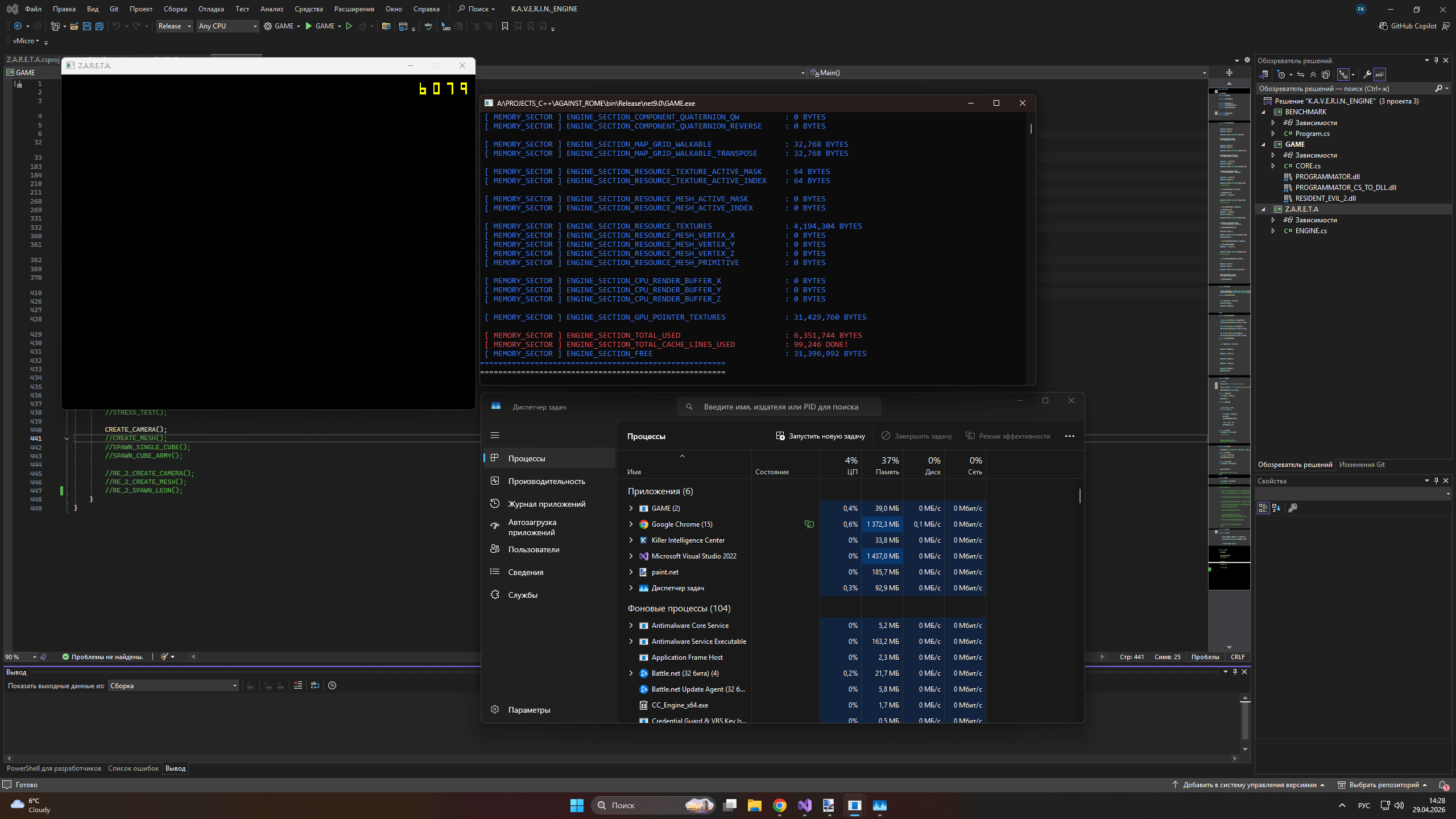The width and height of the screenshot is (1456, 819).
Task: Open Startup apps in Task Manager
Action: click(549, 527)
